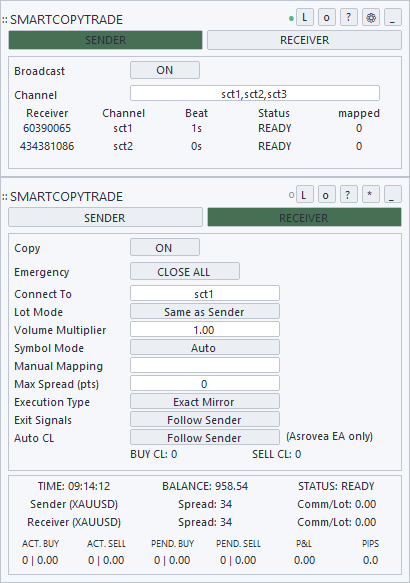410x583 pixels.
Task: Click the asterisk button in bottom Receiver panel
Action: point(371,194)
